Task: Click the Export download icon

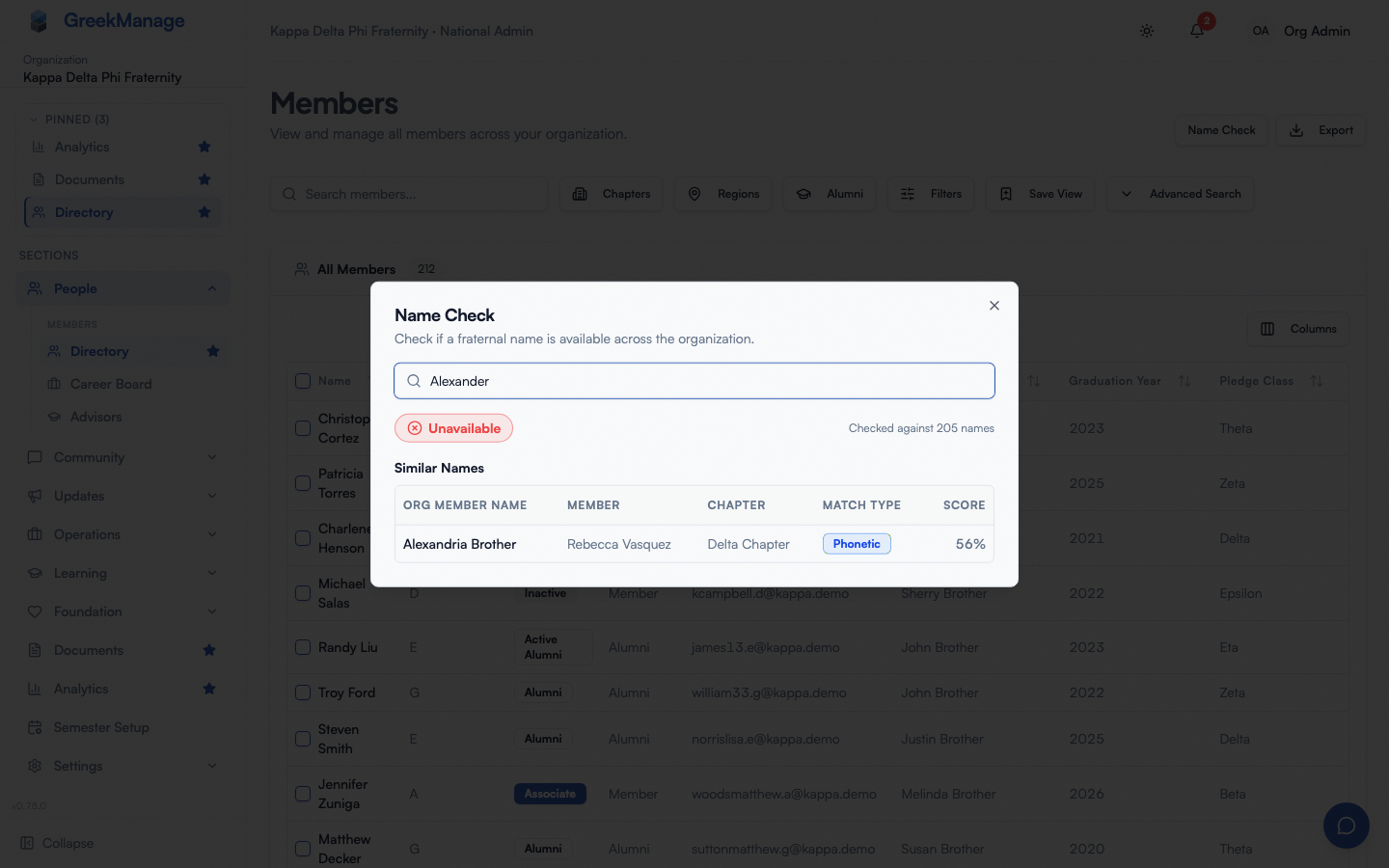Action: [1297, 130]
